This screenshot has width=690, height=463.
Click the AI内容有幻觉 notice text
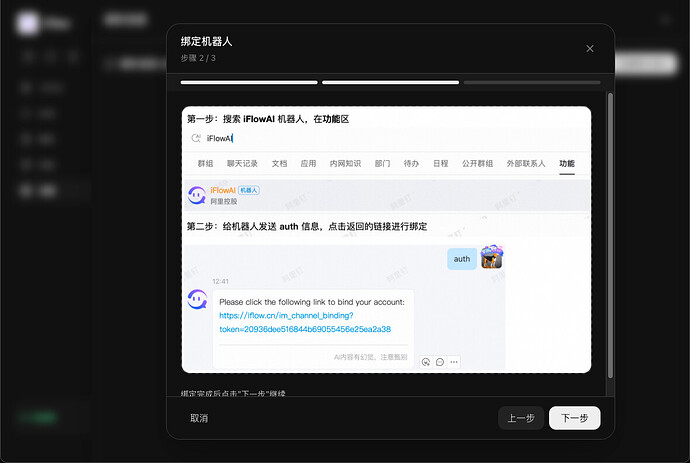[371, 357]
